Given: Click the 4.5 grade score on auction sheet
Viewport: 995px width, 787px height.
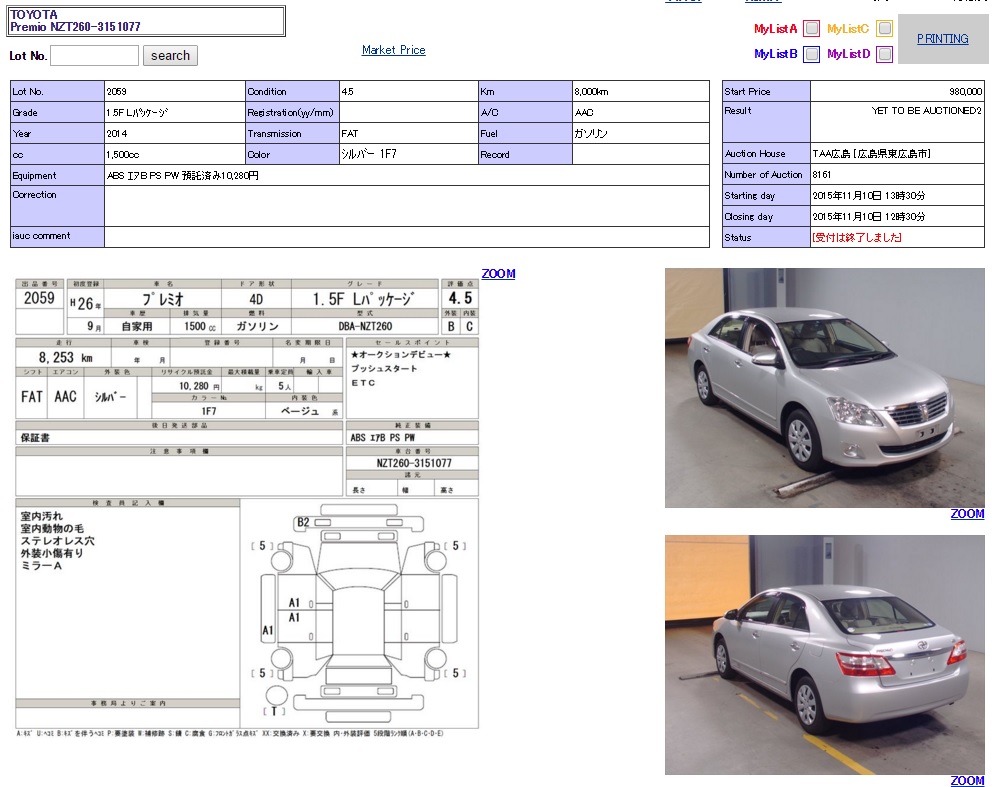Looking at the screenshot, I should click(460, 298).
